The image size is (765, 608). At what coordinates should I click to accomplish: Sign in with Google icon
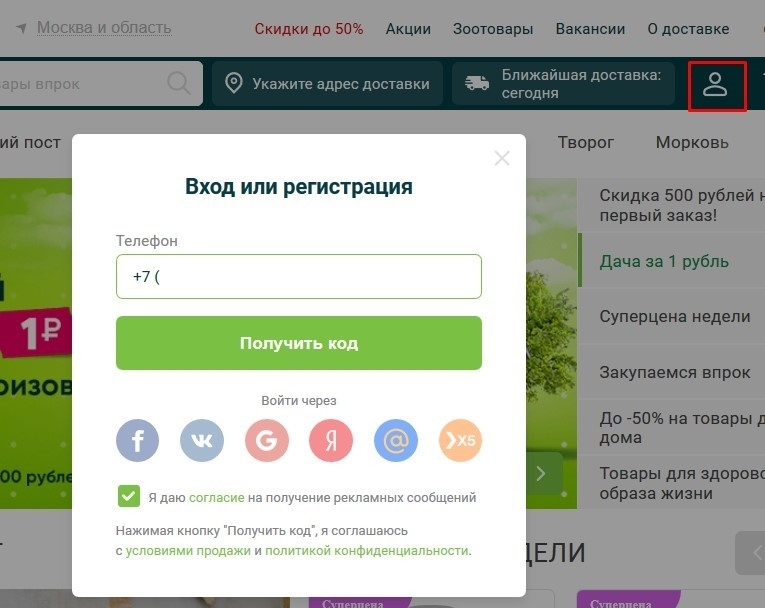coord(267,441)
